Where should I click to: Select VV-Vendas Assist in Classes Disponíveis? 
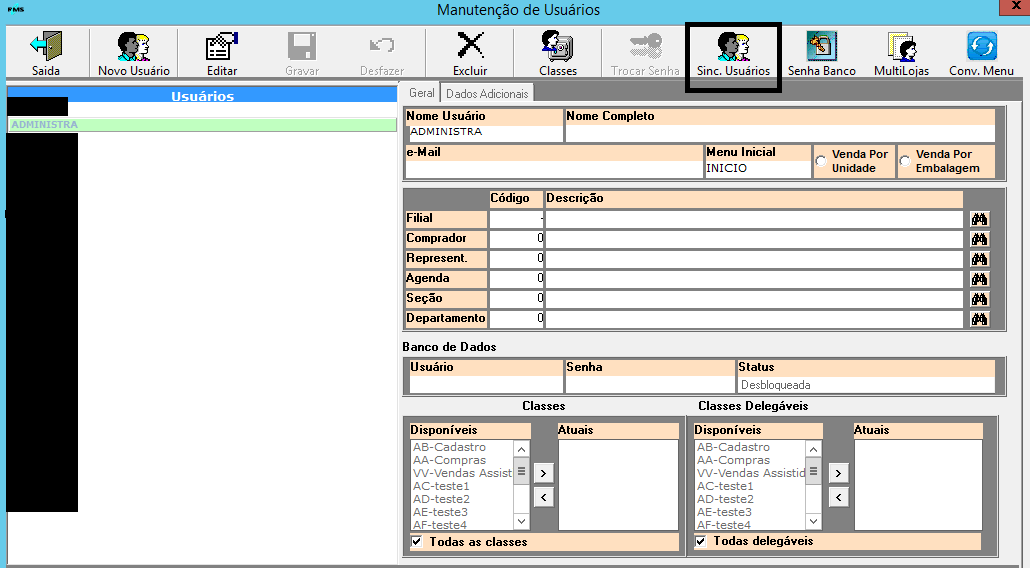[x=461, y=473]
